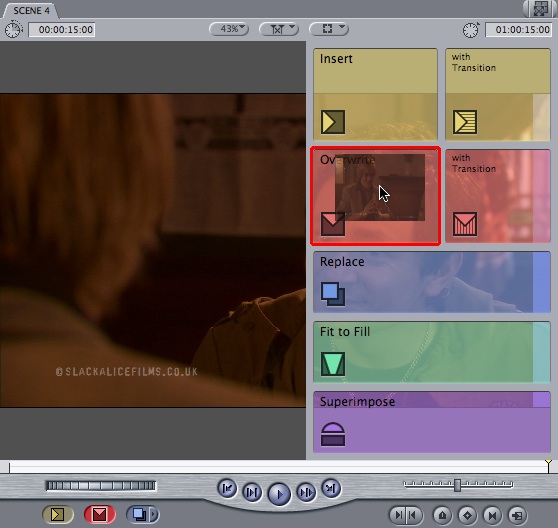Click Play In to Out button

(x=252, y=492)
